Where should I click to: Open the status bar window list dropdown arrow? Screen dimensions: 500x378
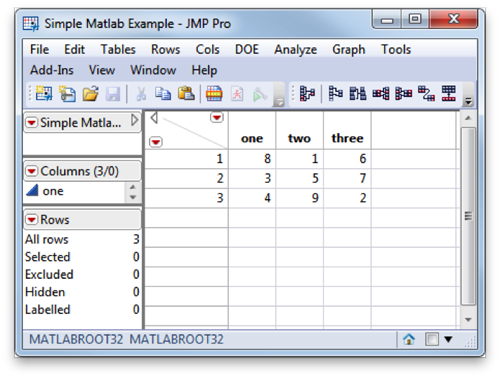[x=448, y=339]
